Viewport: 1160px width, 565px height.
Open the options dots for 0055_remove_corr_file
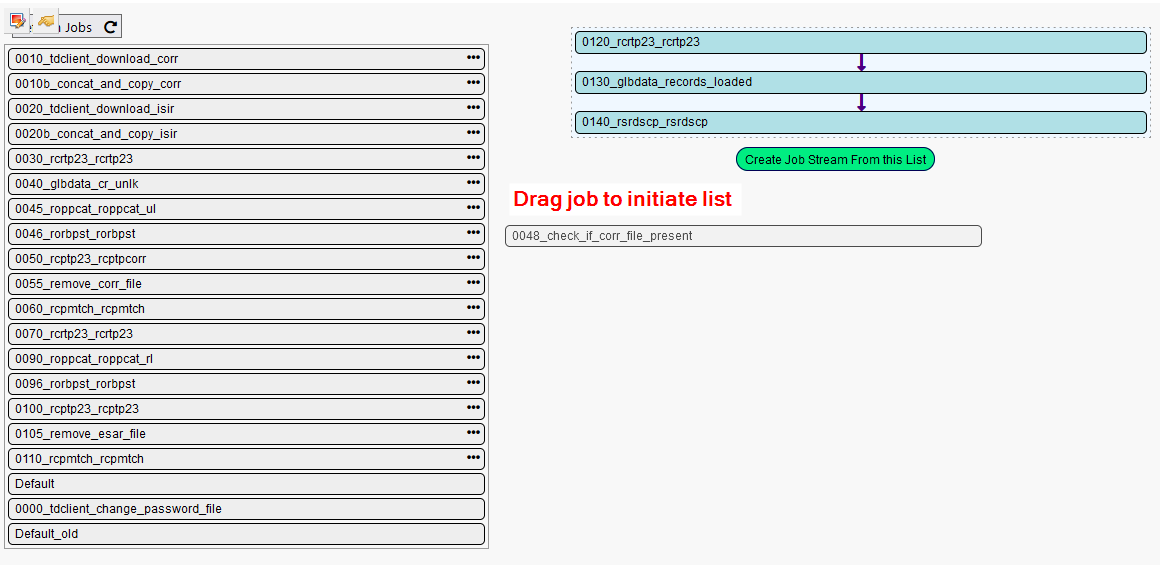(x=473, y=283)
